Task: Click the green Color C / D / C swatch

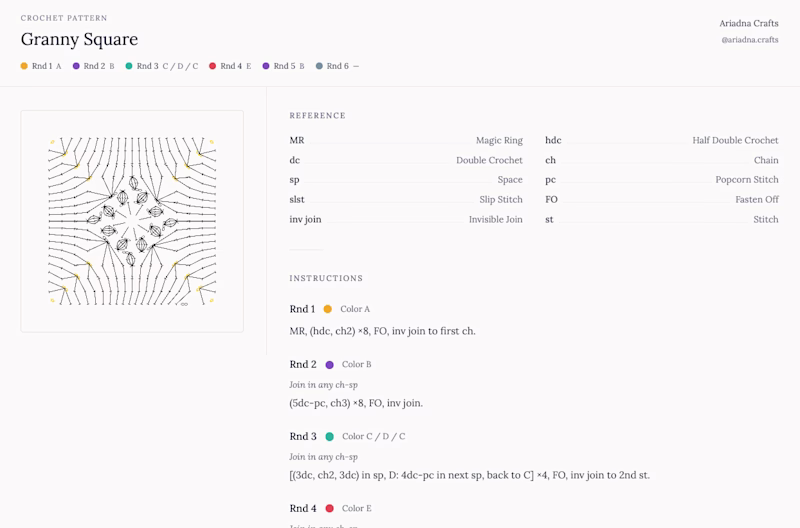Action: click(329, 437)
